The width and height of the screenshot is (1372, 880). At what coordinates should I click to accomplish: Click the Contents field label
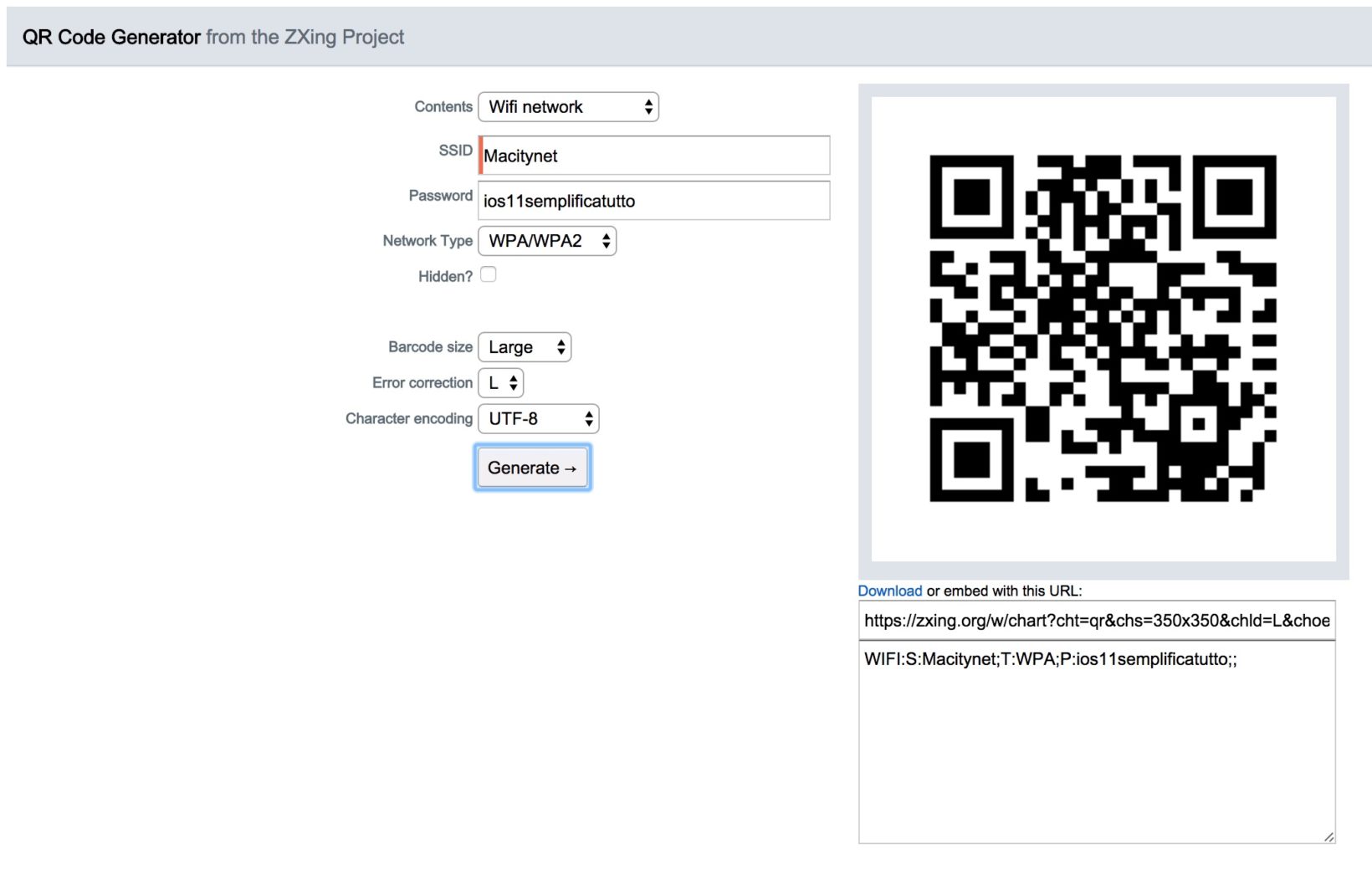pos(443,107)
